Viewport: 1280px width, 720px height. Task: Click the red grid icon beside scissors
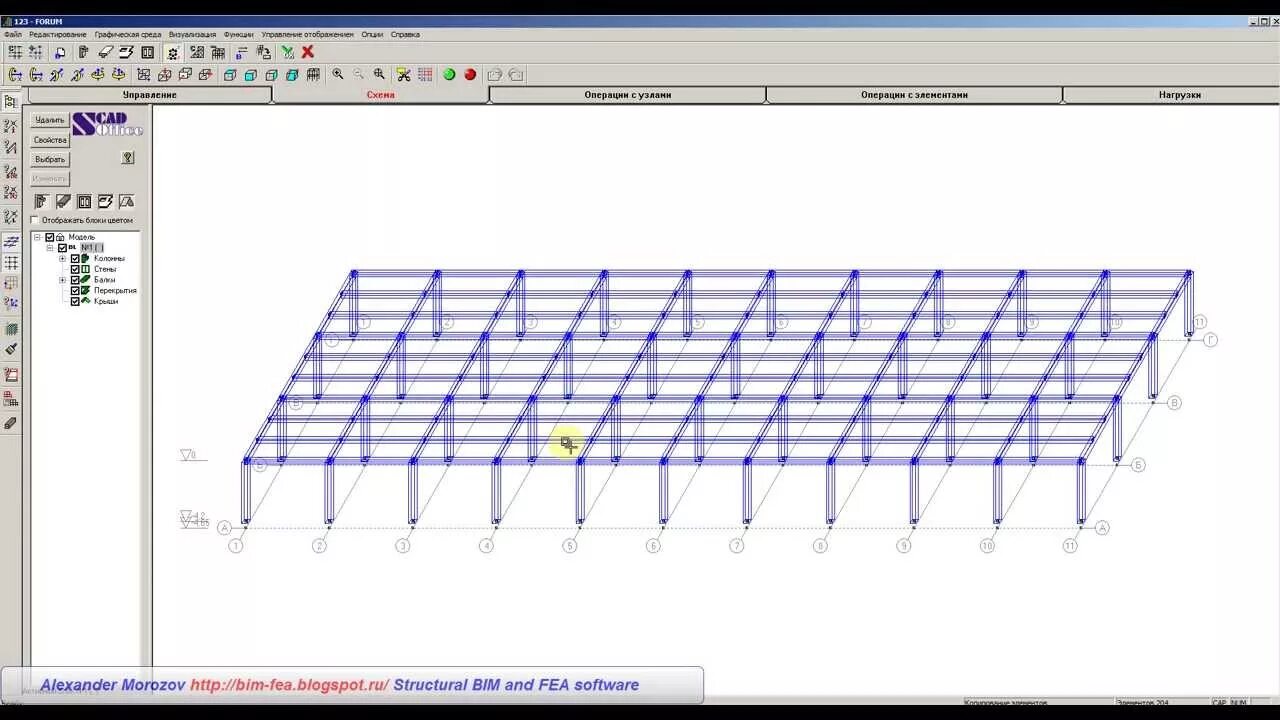[x=425, y=74]
